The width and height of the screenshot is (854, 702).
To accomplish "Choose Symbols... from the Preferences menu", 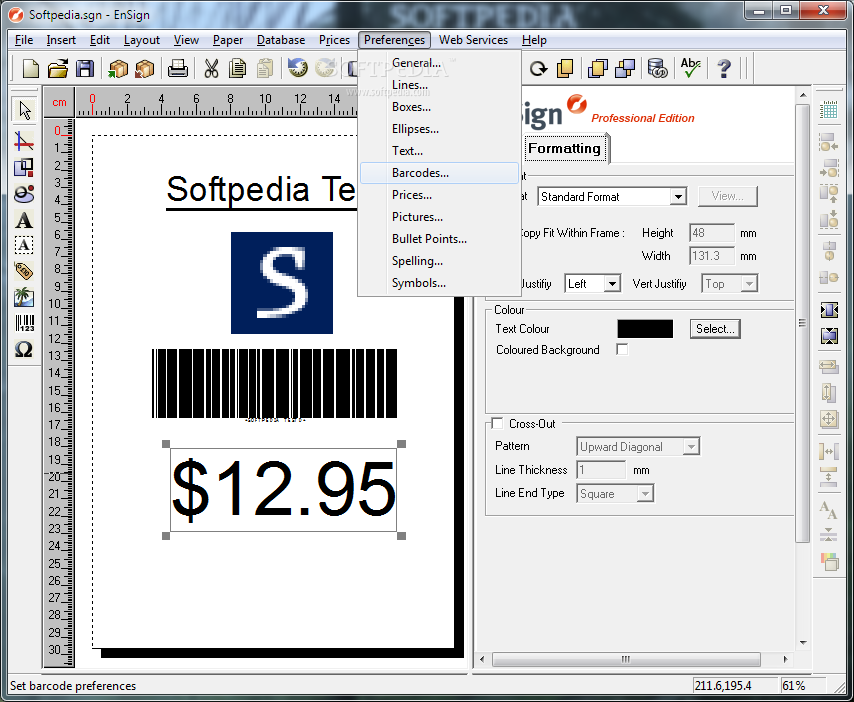I will (x=439, y=283).
